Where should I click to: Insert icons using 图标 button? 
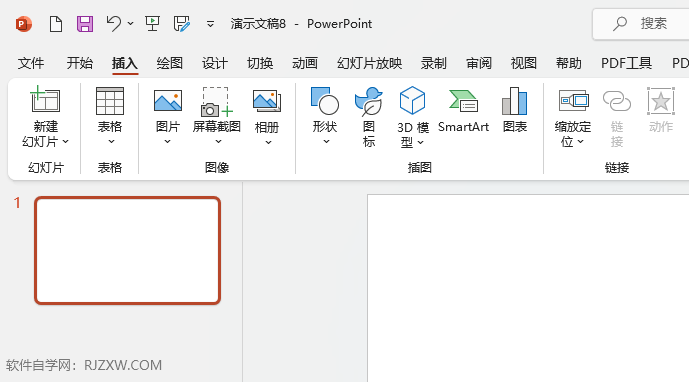[369, 116]
